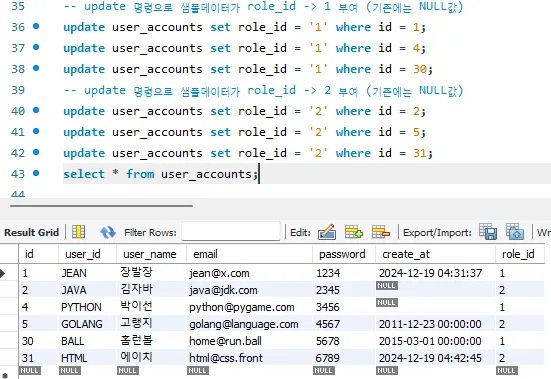The height and width of the screenshot is (379, 551).
Task: Sort by the user_name column header
Action: click(x=151, y=254)
